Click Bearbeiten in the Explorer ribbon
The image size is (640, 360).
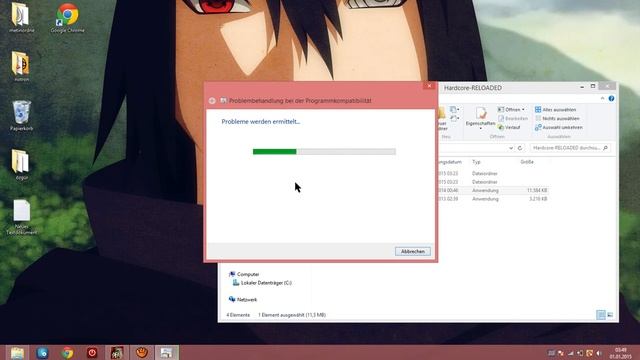513,118
